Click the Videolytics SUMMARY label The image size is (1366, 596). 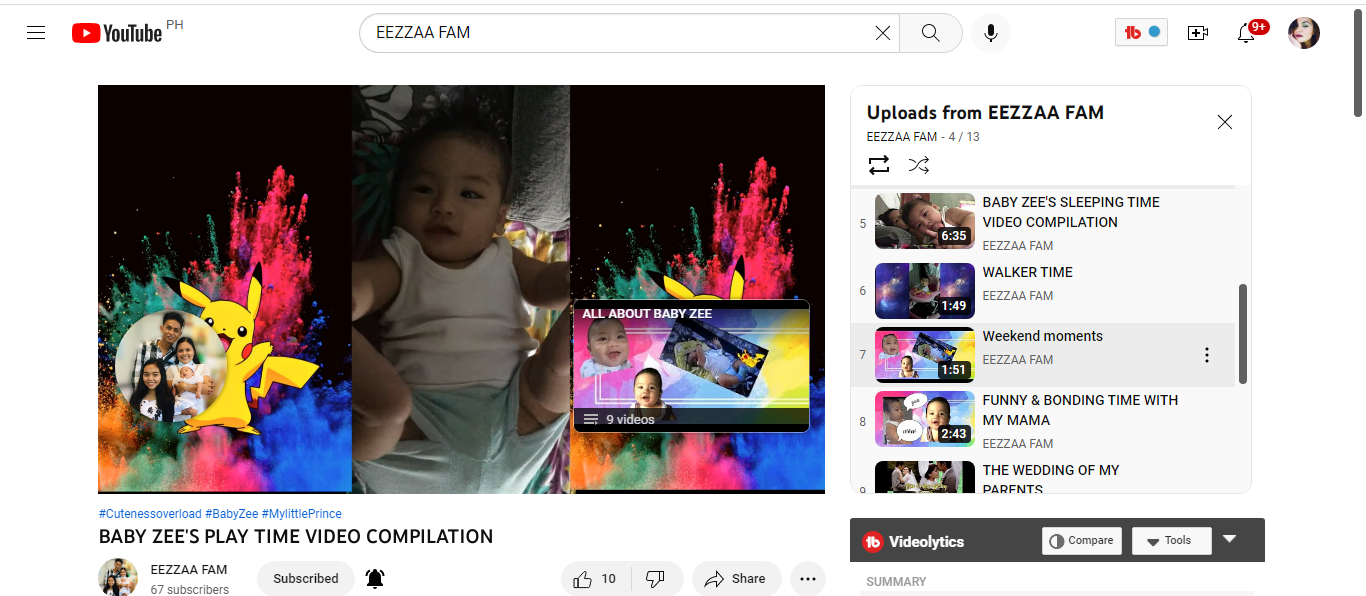896,582
